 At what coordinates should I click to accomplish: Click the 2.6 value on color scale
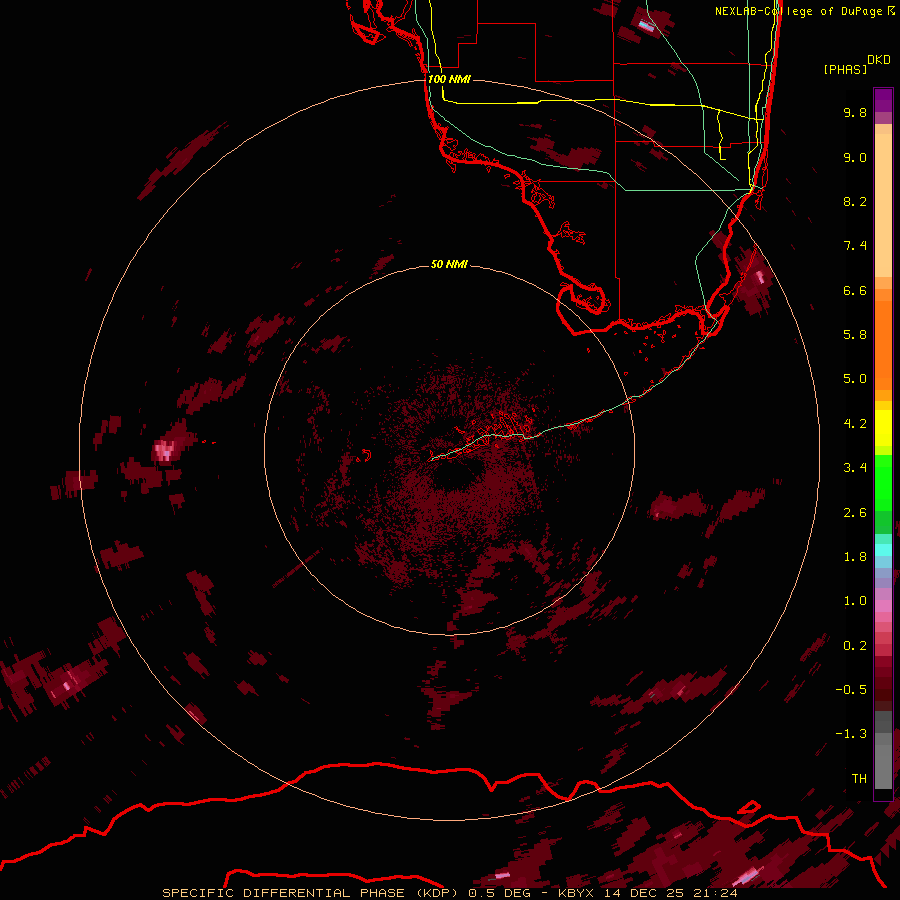[855, 513]
